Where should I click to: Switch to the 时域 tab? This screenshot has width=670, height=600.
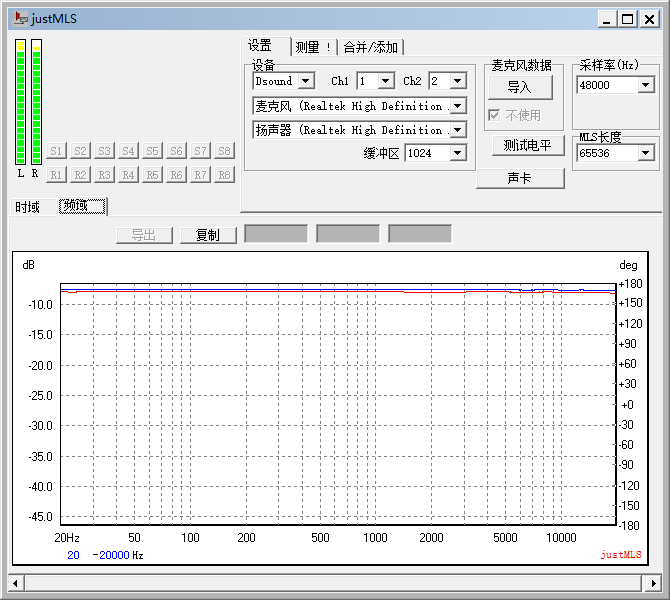pyautogui.click(x=28, y=207)
